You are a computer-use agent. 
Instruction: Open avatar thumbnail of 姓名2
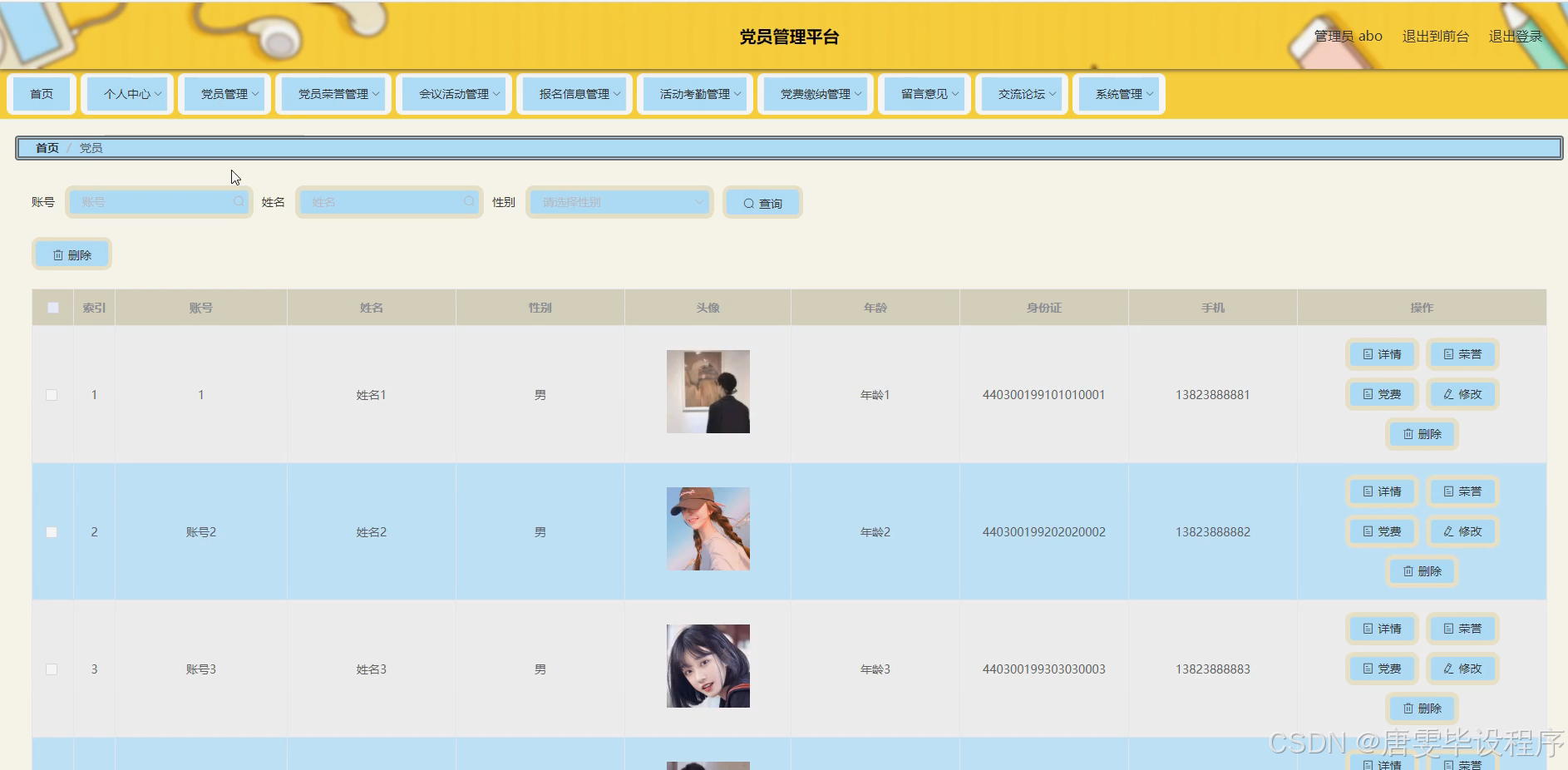click(x=708, y=529)
